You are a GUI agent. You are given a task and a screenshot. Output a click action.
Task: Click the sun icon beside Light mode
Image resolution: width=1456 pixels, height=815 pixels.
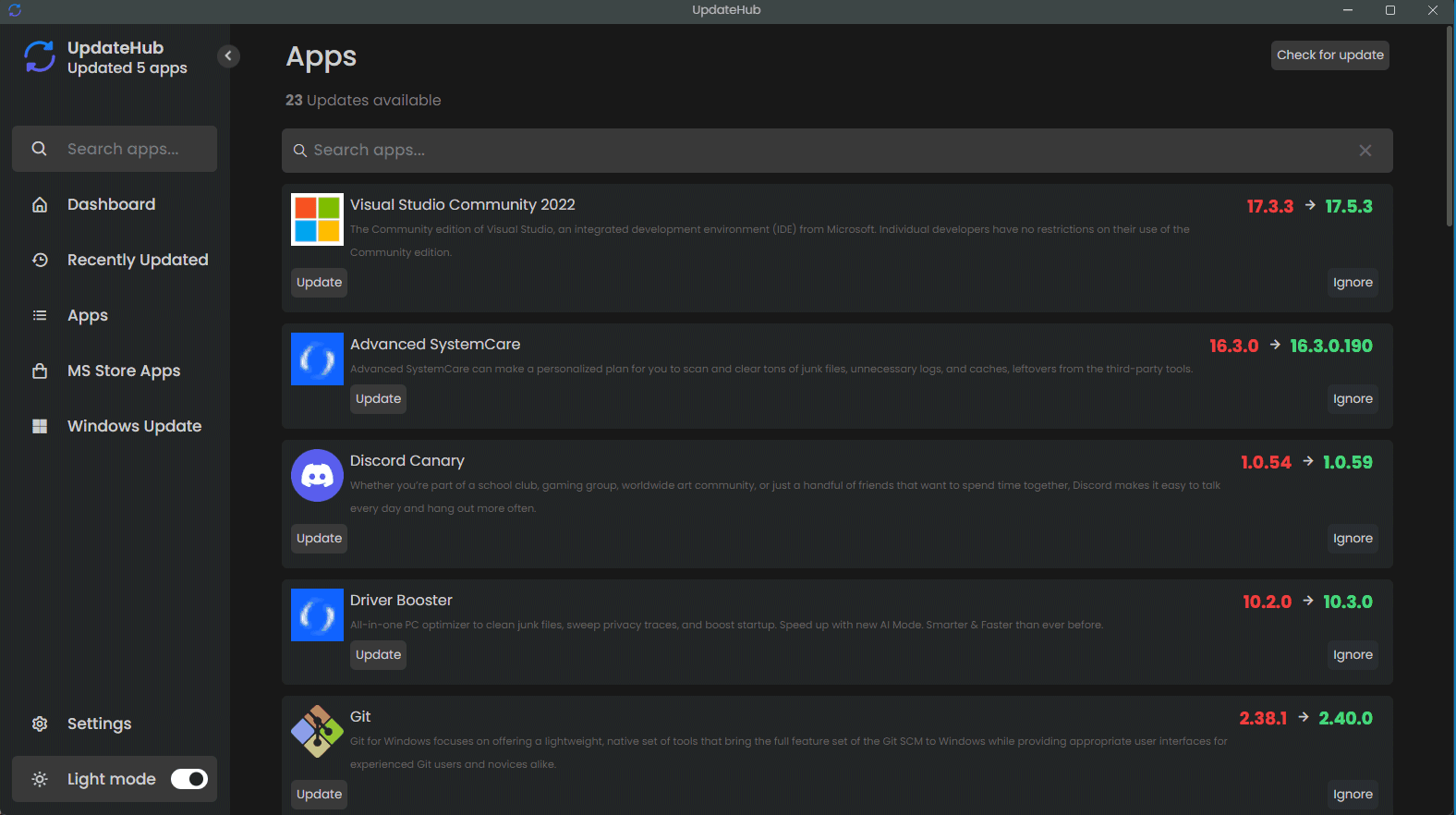coord(40,779)
